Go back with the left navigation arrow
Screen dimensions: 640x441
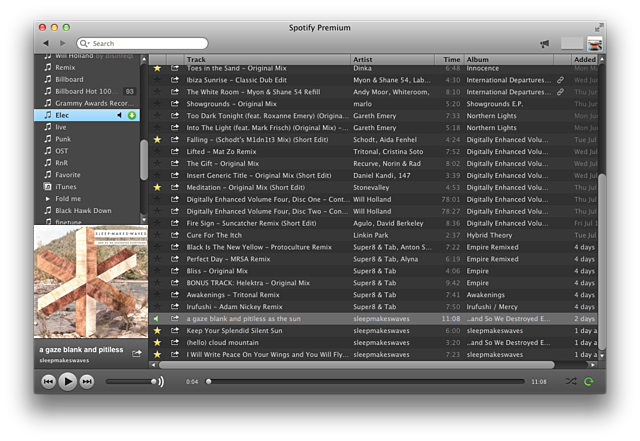click(46, 43)
